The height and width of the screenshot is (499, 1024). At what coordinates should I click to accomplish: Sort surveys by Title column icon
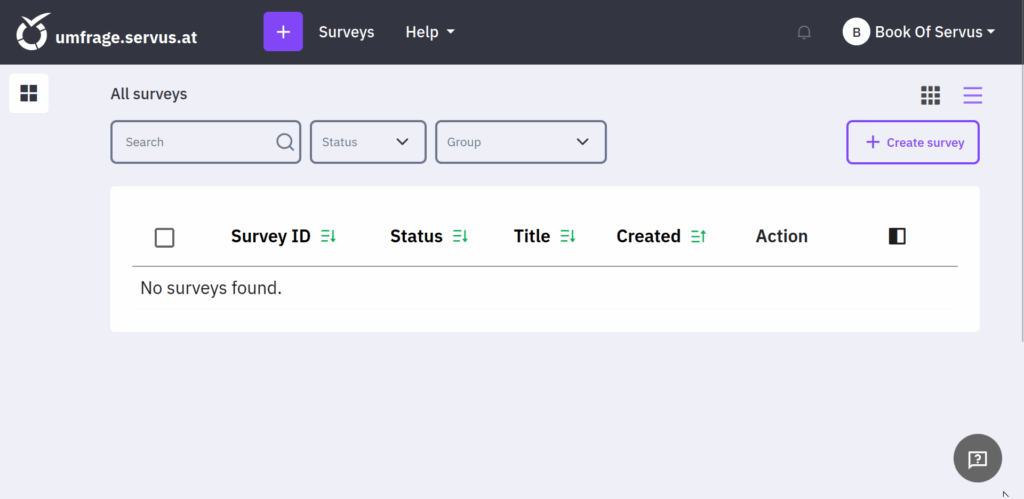click(x=568, y=237)
